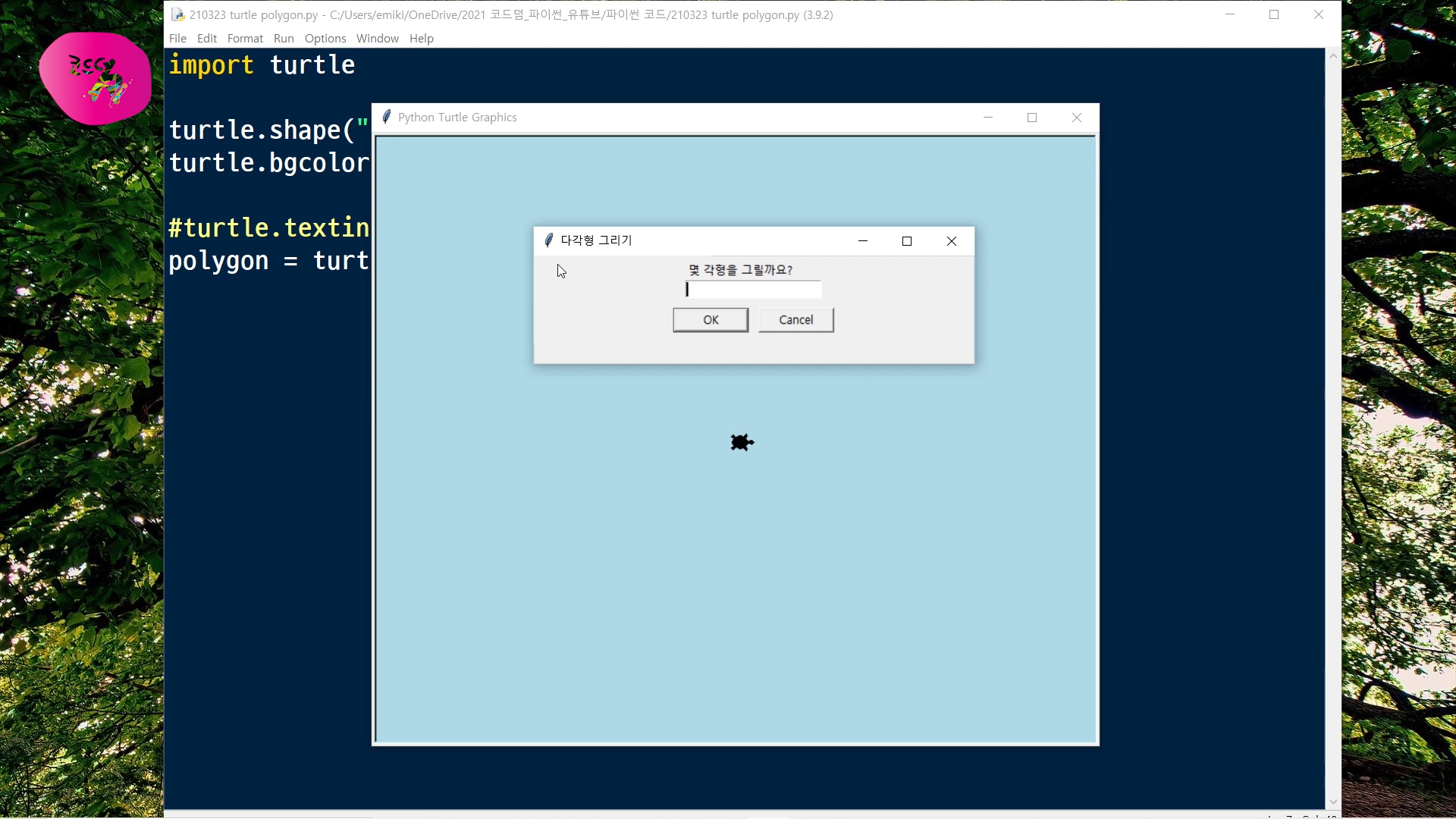Open the Edit menu
The image size is (1456, 819).
206,39
